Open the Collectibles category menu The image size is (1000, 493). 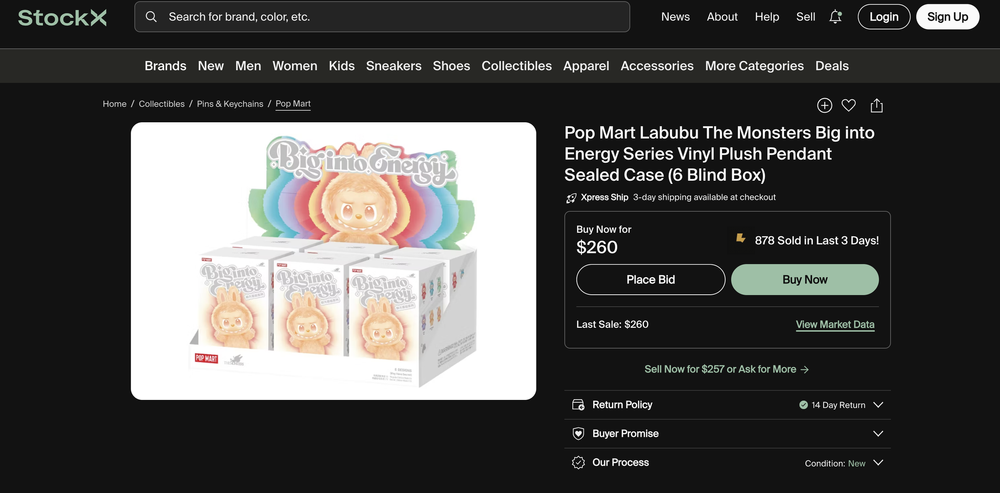[517, 66]
